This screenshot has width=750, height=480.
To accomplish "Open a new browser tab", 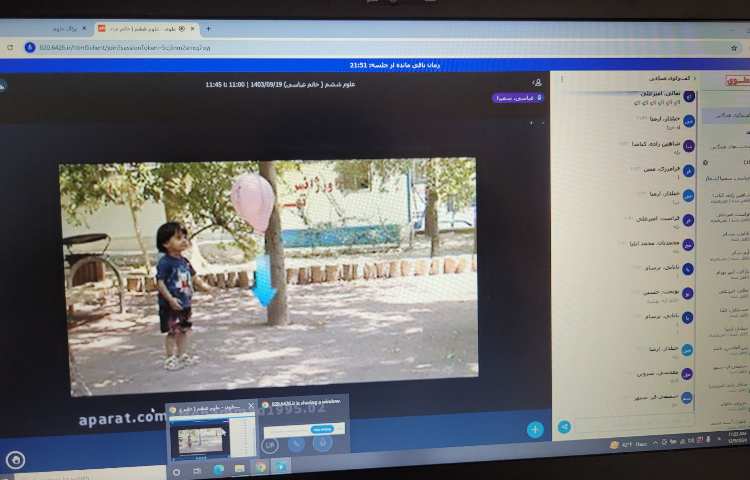I will [x=208, y=29].
